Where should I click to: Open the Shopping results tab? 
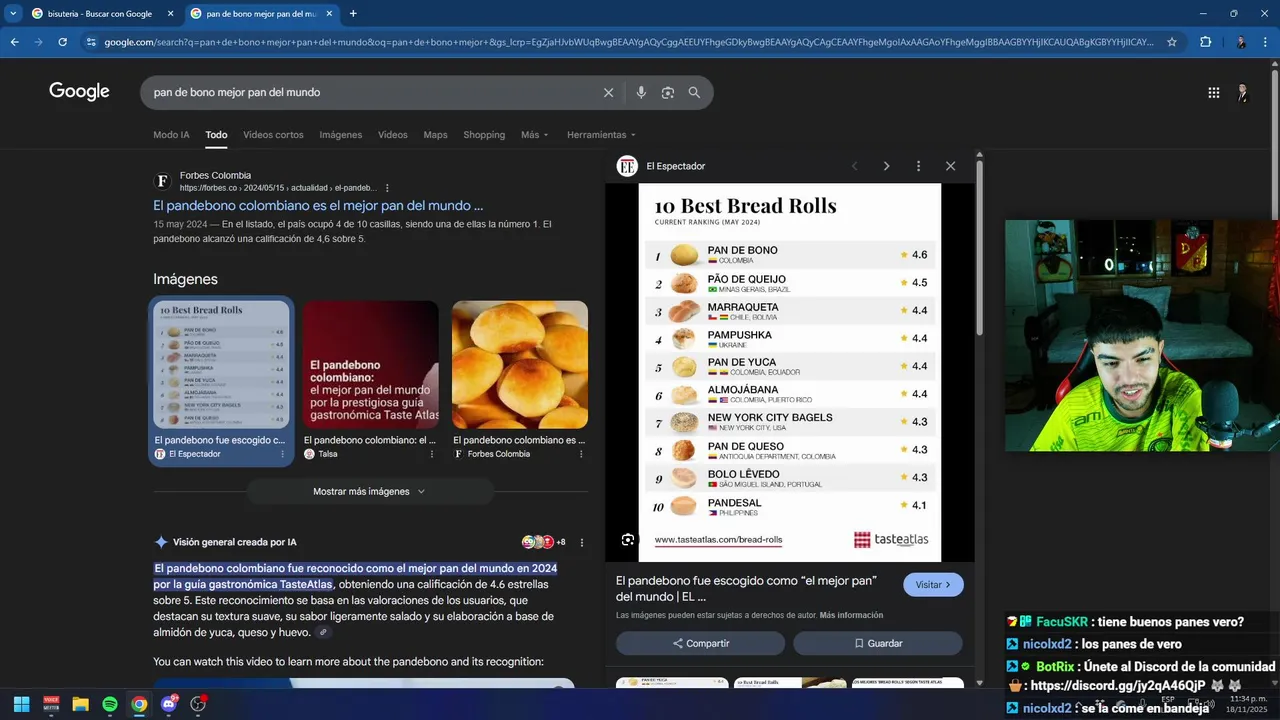pos(484,135)
